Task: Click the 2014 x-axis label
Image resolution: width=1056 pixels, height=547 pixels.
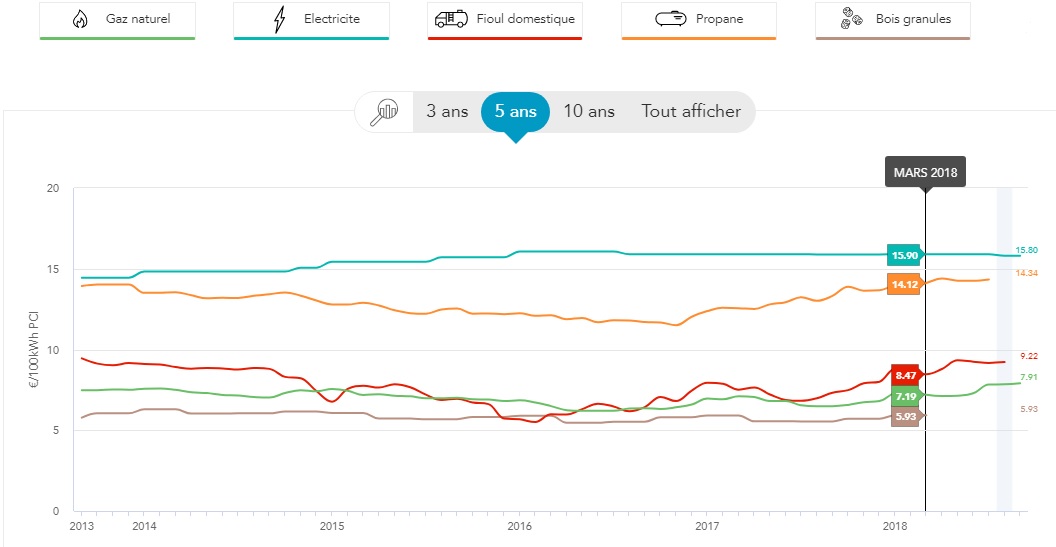Action: pos(142,525)
